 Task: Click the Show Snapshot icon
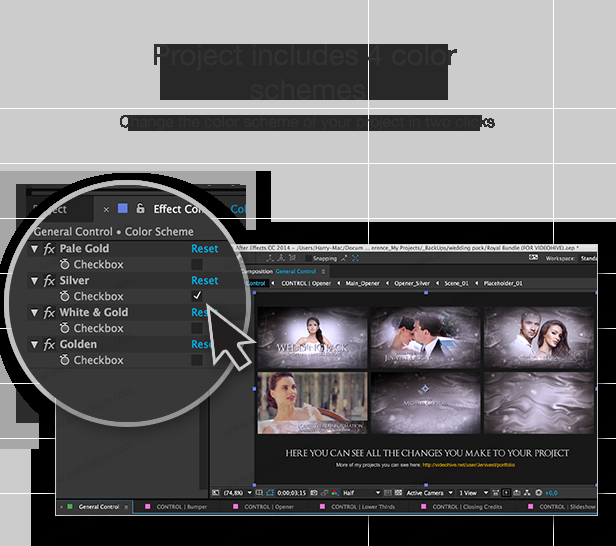tap(324, 493)
